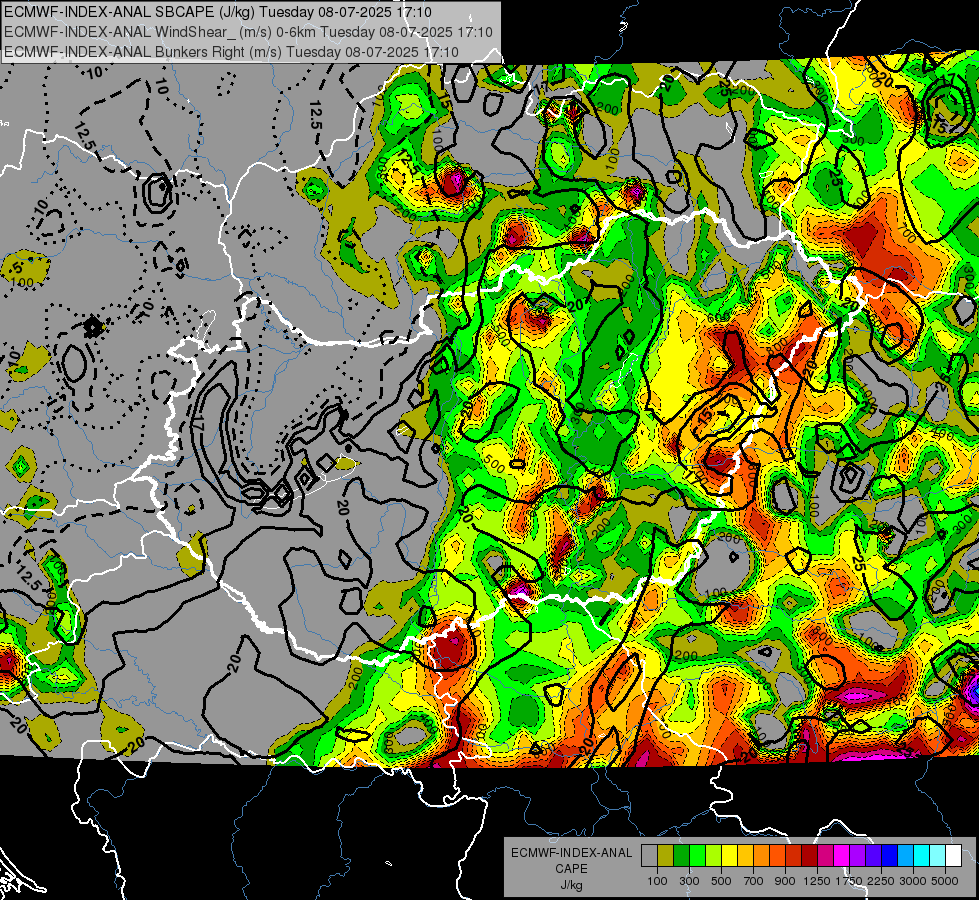This screenshot has height=900, width=979.
Task: Click the 100 value under the legend bar
Action: coord(657,881)
